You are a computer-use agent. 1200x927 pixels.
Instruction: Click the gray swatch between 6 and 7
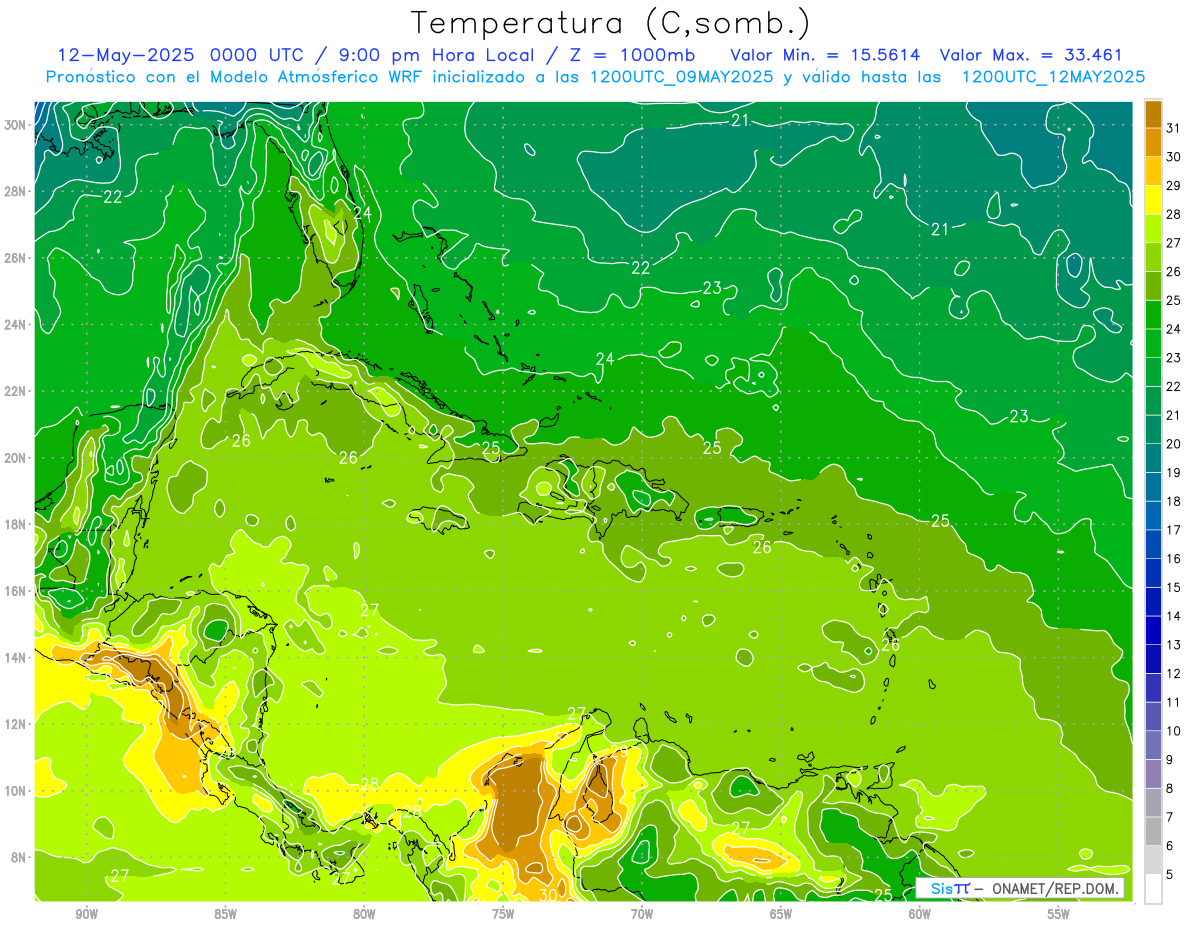tap(1153, 831)
